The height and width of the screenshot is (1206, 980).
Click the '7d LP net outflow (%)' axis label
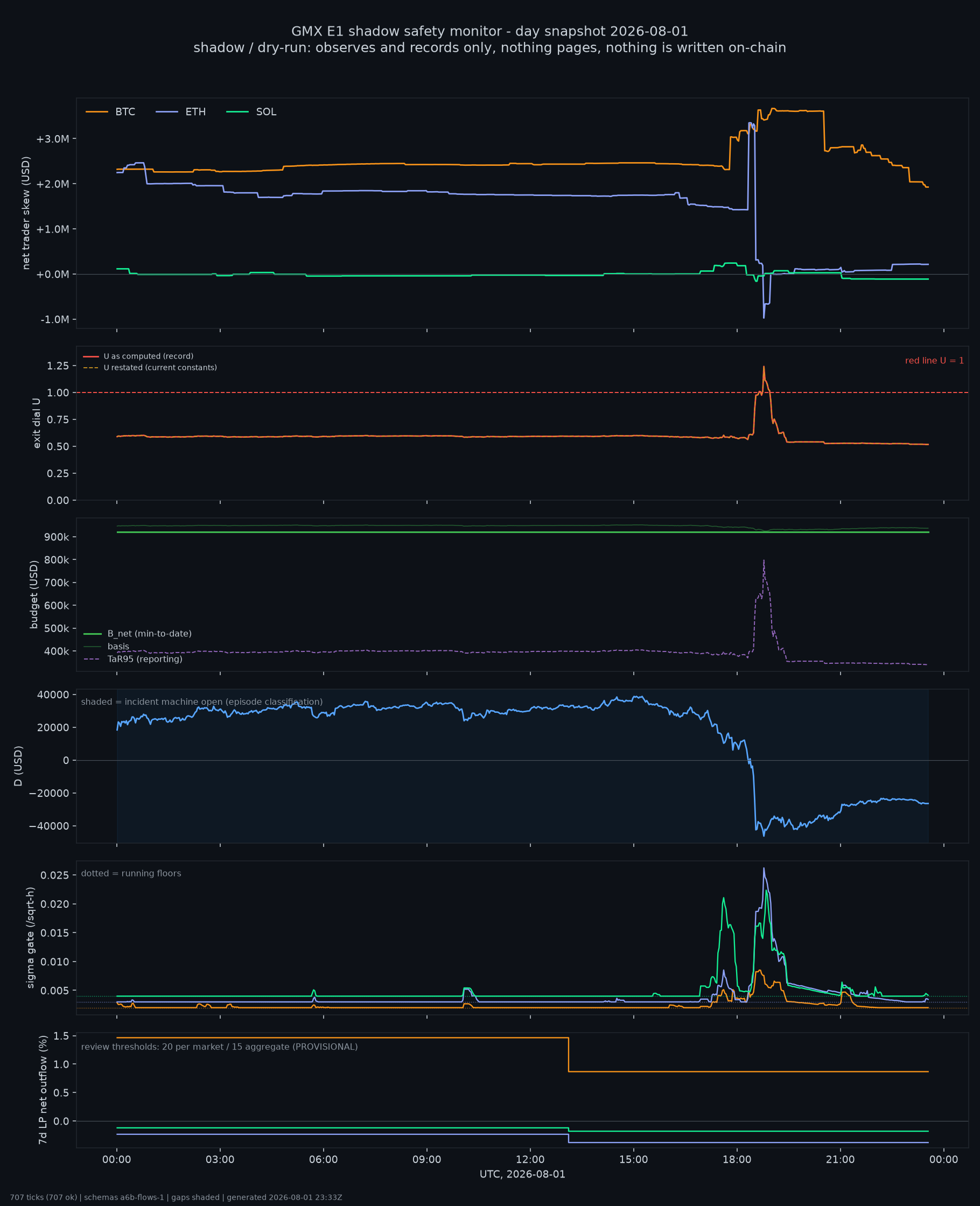pyautogui.click(x=43, y=1090)
